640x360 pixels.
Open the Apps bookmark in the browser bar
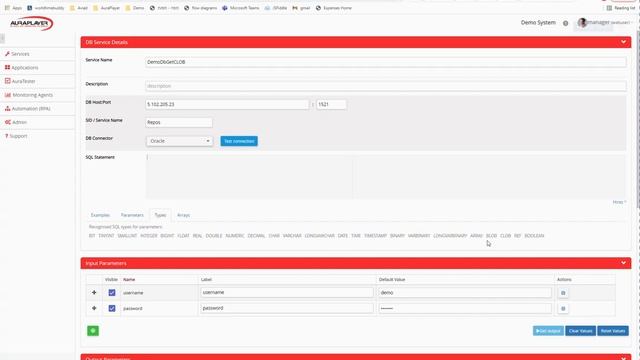pos(13,8)
